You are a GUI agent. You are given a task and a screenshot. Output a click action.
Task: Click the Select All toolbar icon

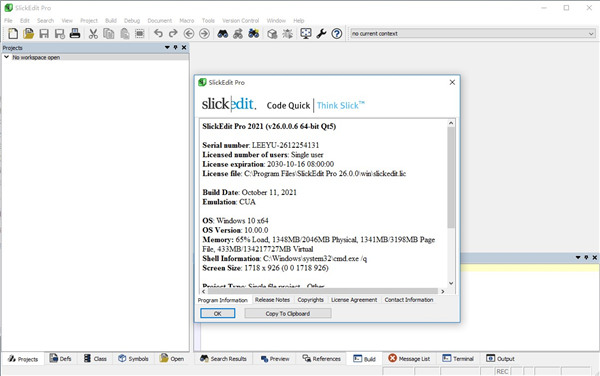140,34
